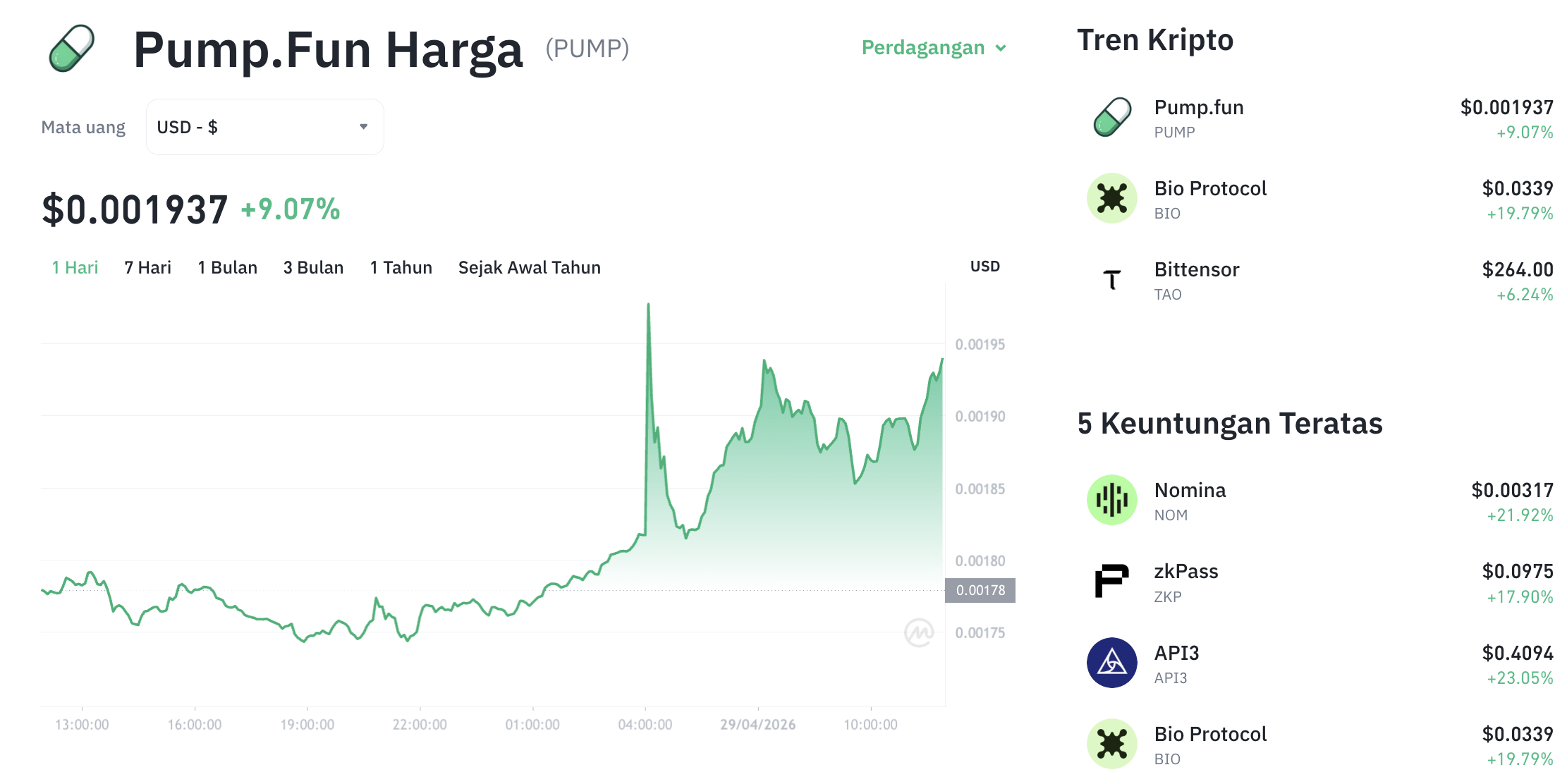Click the Pump.fun pill icon in Tren Kripto
The height and width of the screenshot is (784, 1567).
(x=1111, y=117)
